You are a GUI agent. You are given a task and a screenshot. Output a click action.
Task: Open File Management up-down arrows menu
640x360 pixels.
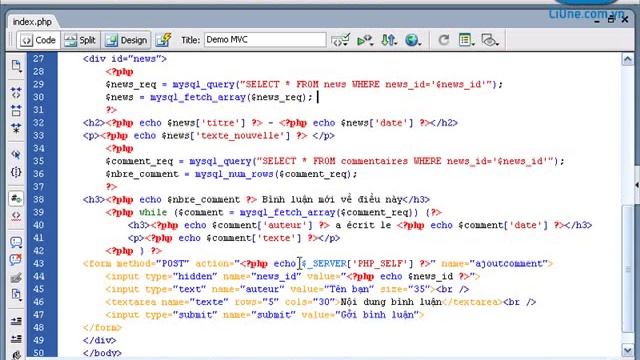pyautogui.click(x=389, y=40)
